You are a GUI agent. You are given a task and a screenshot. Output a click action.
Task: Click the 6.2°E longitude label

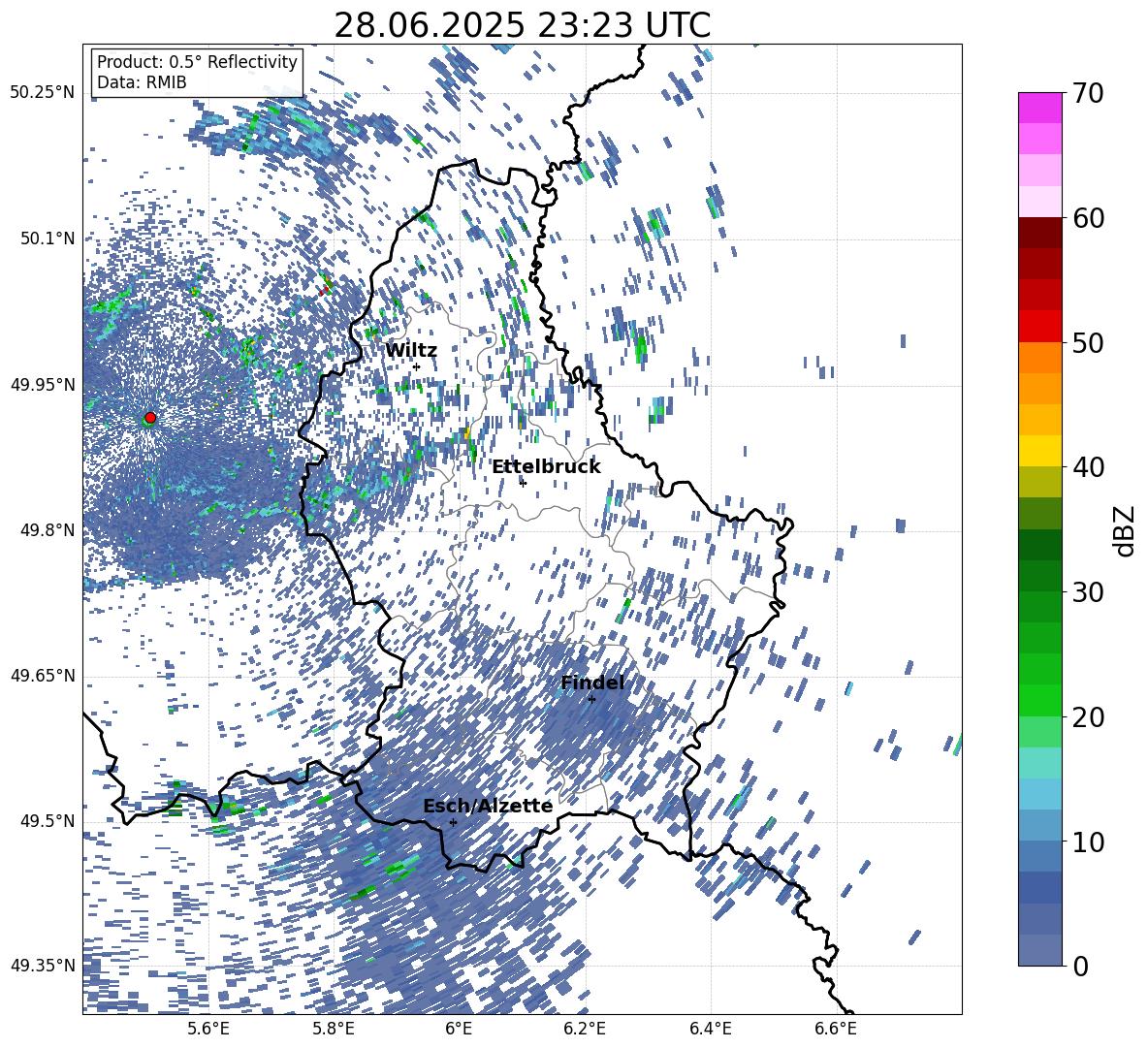(585, 1029)
